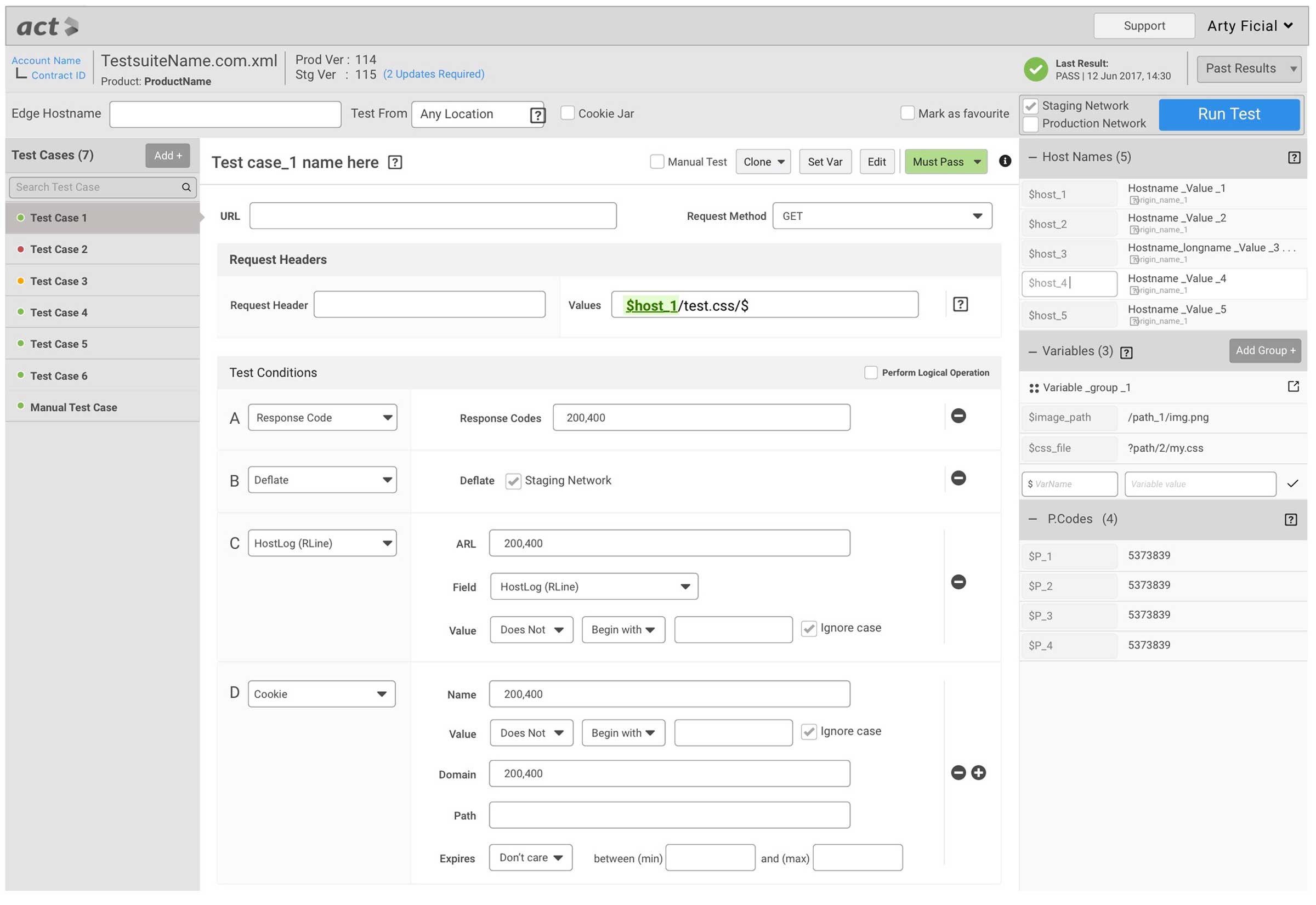Click Request Headers help question icon
Viewport: 1316px width, 905px height.
coord(960,305)
